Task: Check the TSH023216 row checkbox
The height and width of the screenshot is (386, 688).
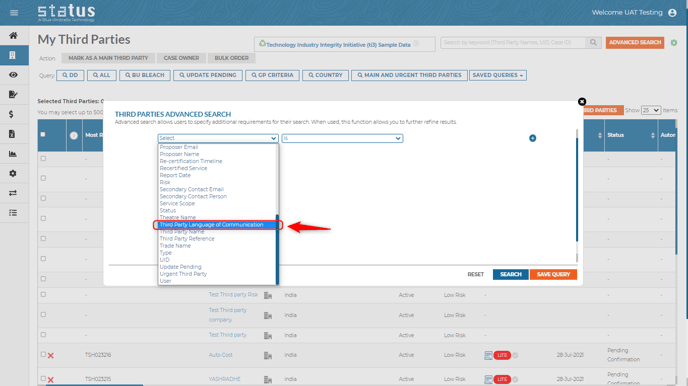Action: click(43, 354)
